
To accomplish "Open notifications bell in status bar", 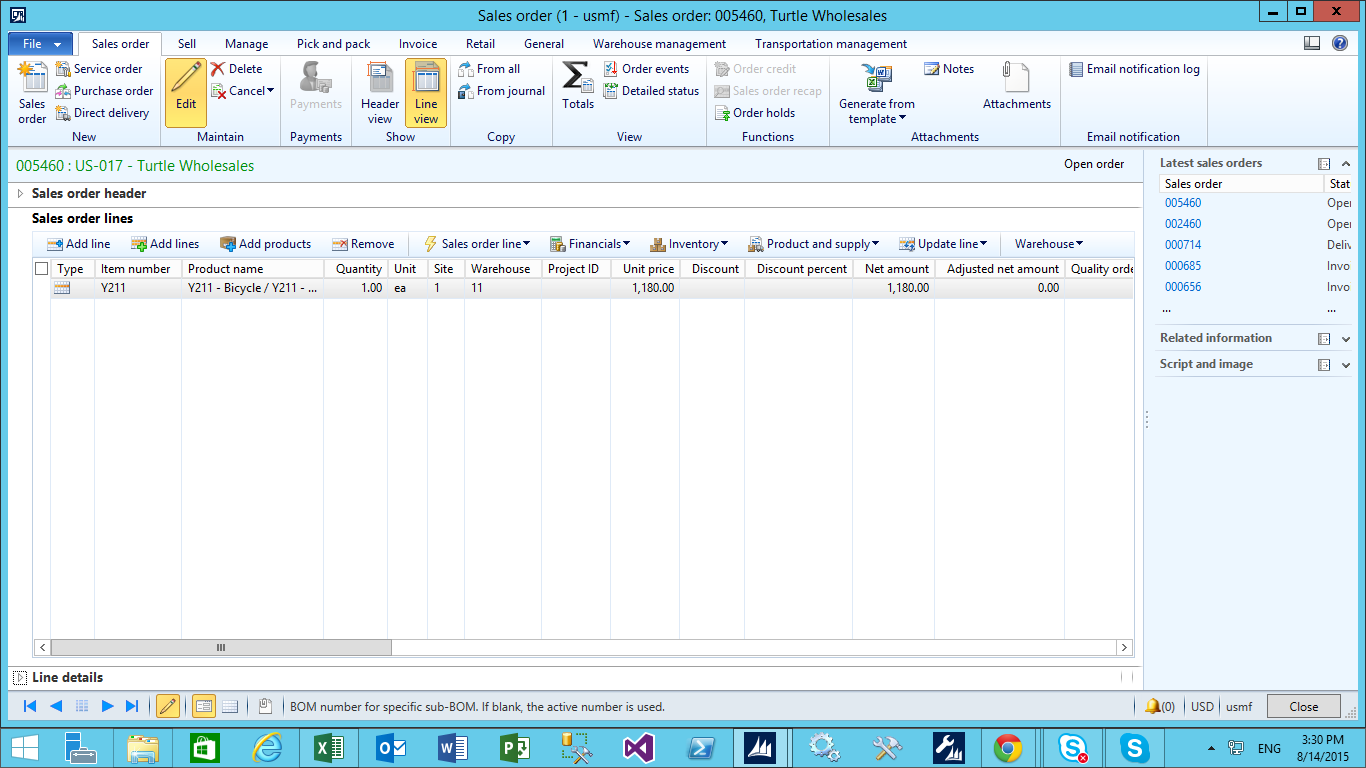I will pos(1153,707).
